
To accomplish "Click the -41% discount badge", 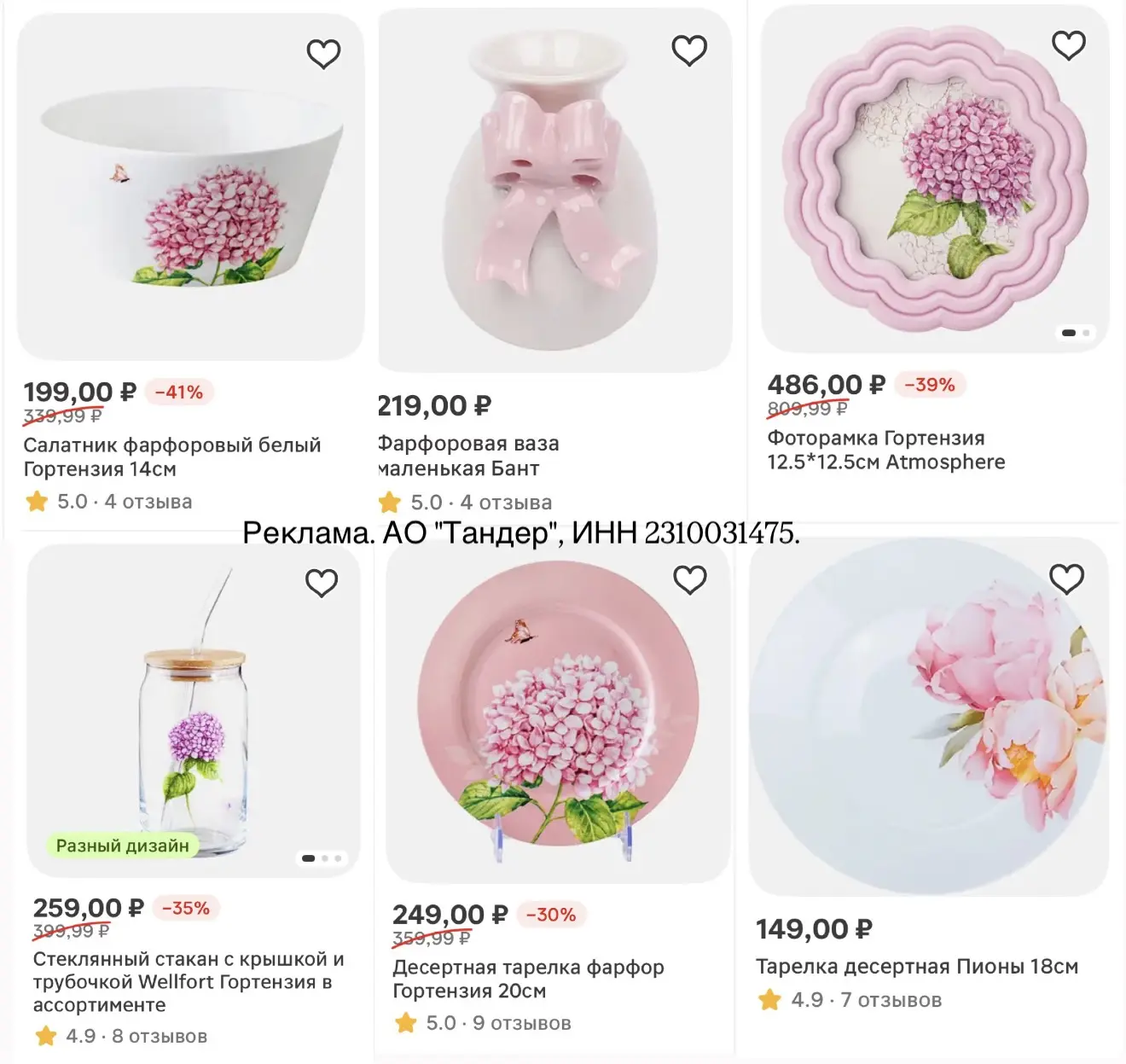I will pyautogui.click(x=178, y=392).
